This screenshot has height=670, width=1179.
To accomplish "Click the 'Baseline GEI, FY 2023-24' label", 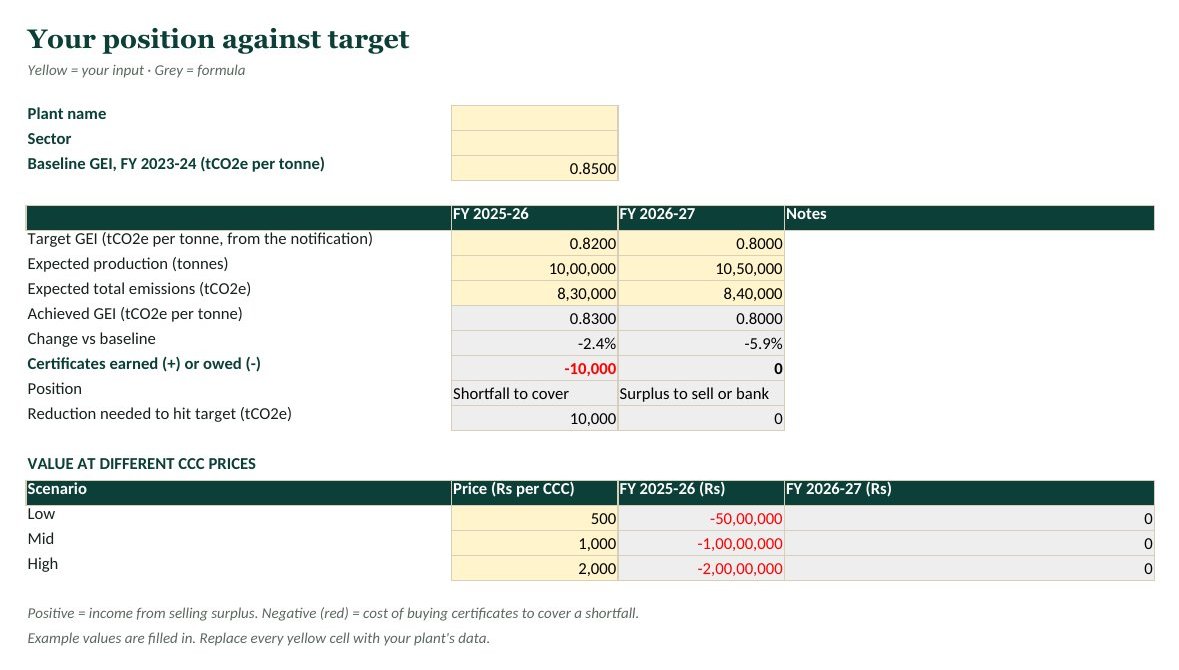I will click(176, 163).
